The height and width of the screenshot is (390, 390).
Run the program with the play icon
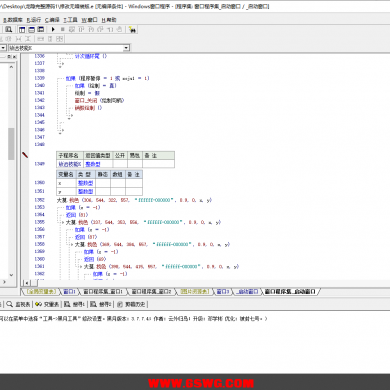coord(53,30)
